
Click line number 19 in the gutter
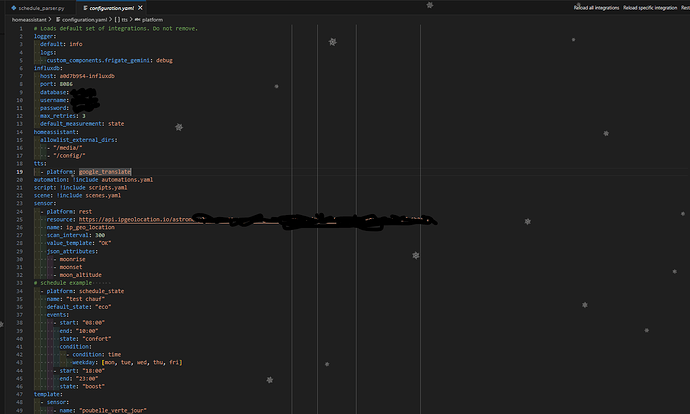[x=20, y=172]
